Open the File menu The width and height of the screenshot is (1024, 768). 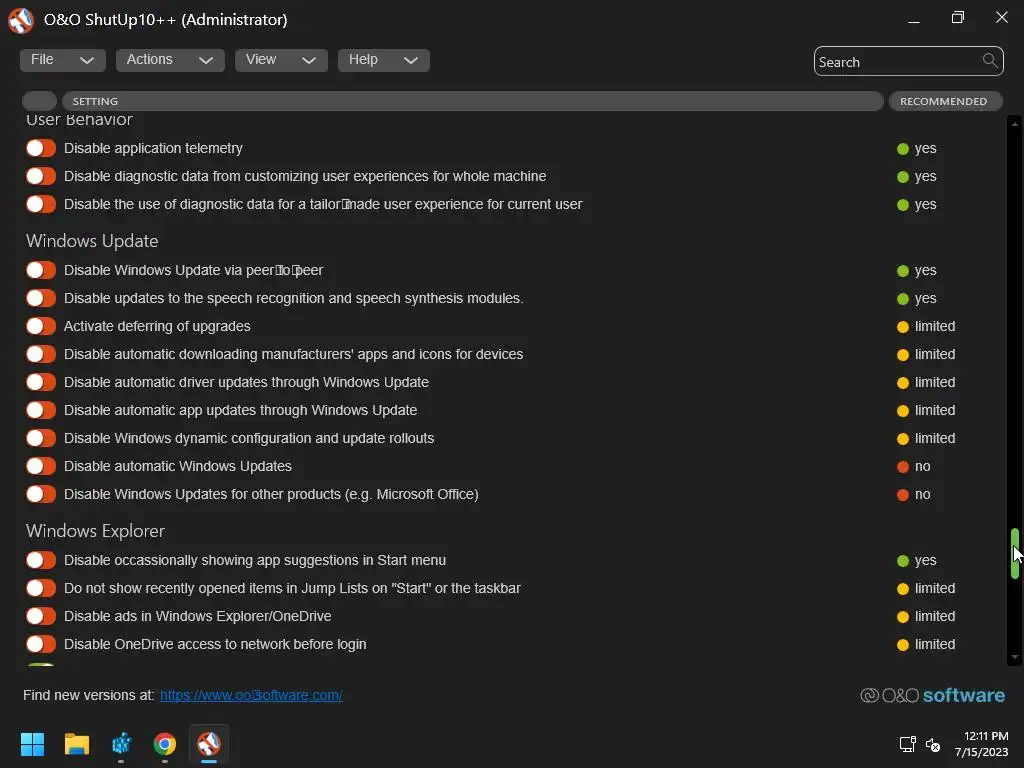coord(62,60)
